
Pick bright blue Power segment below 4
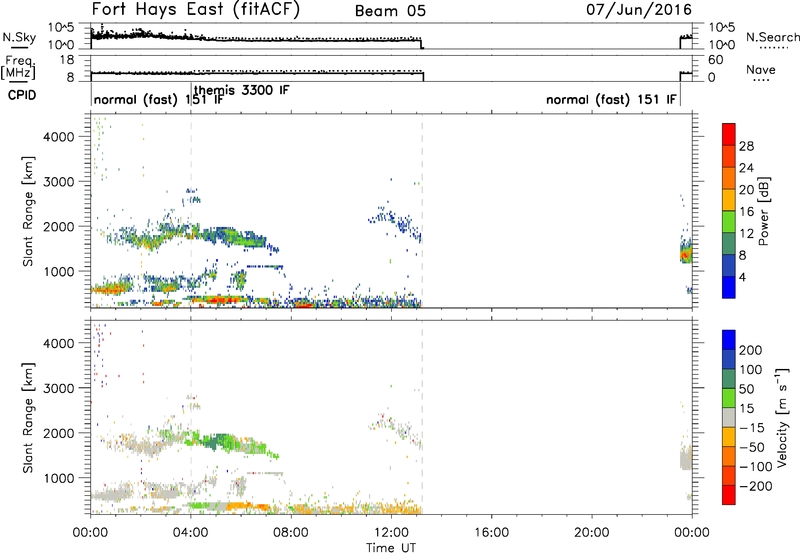pos(729,288)
